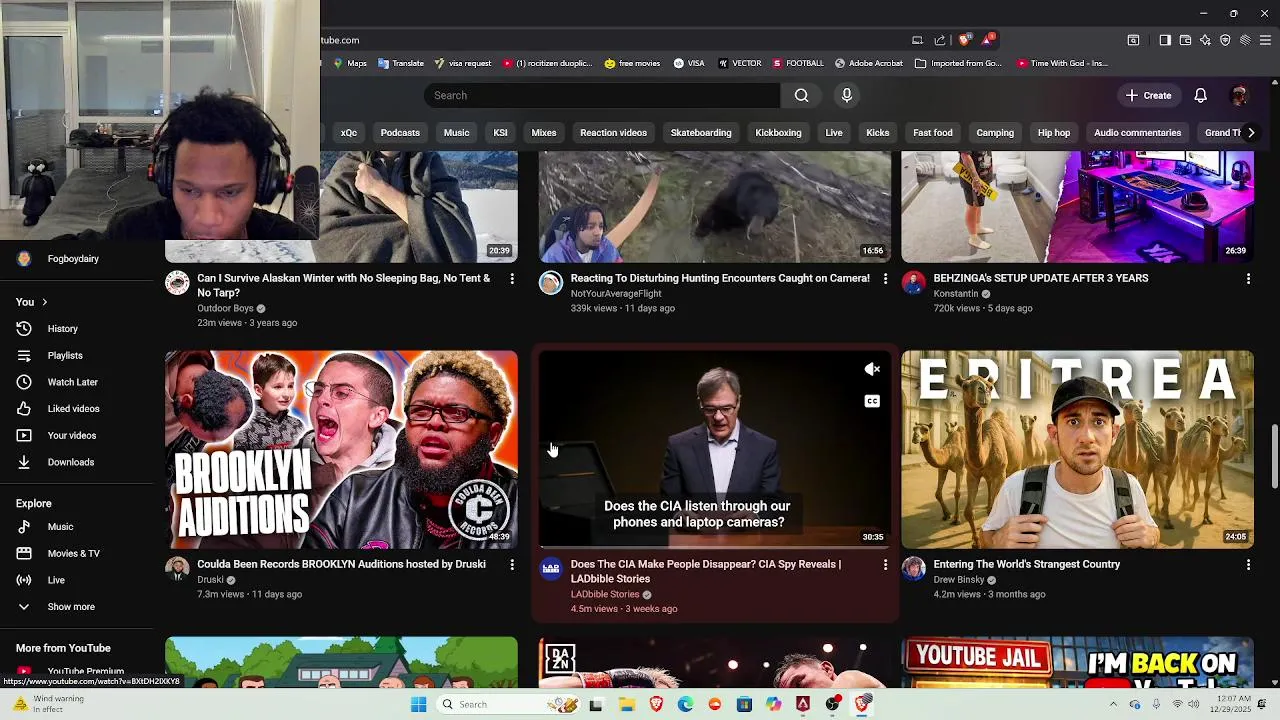The height and width of the screenshot is (720, 1280).
Task: Select the Hip hop filter chip
Action: pos(1054,133)
